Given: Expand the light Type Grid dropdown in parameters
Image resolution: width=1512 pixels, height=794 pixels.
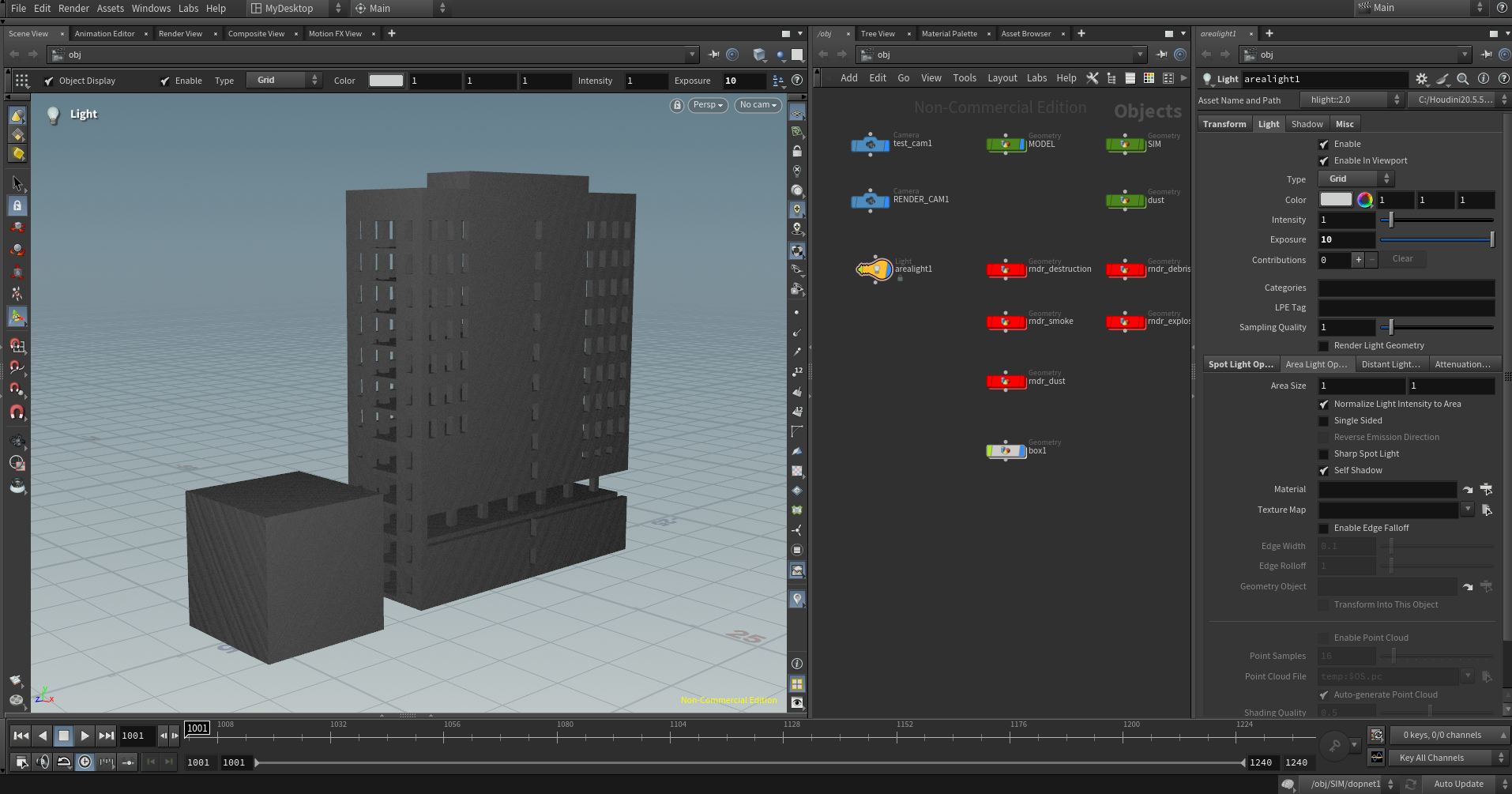Looking at the screenshot, I should pos(1356,179).
